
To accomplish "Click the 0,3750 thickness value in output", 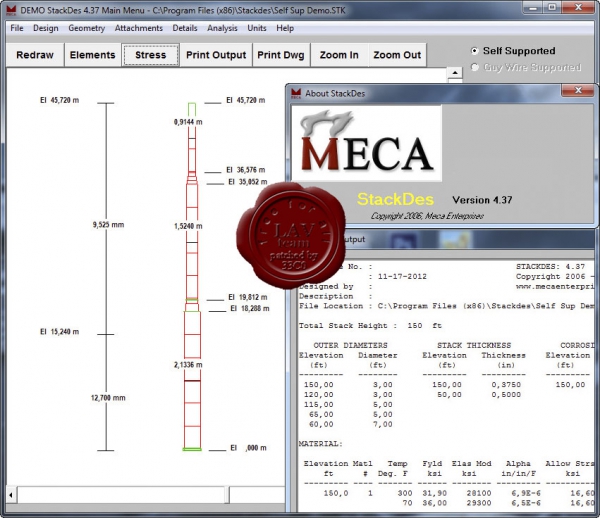I will (x=506, y=384).
